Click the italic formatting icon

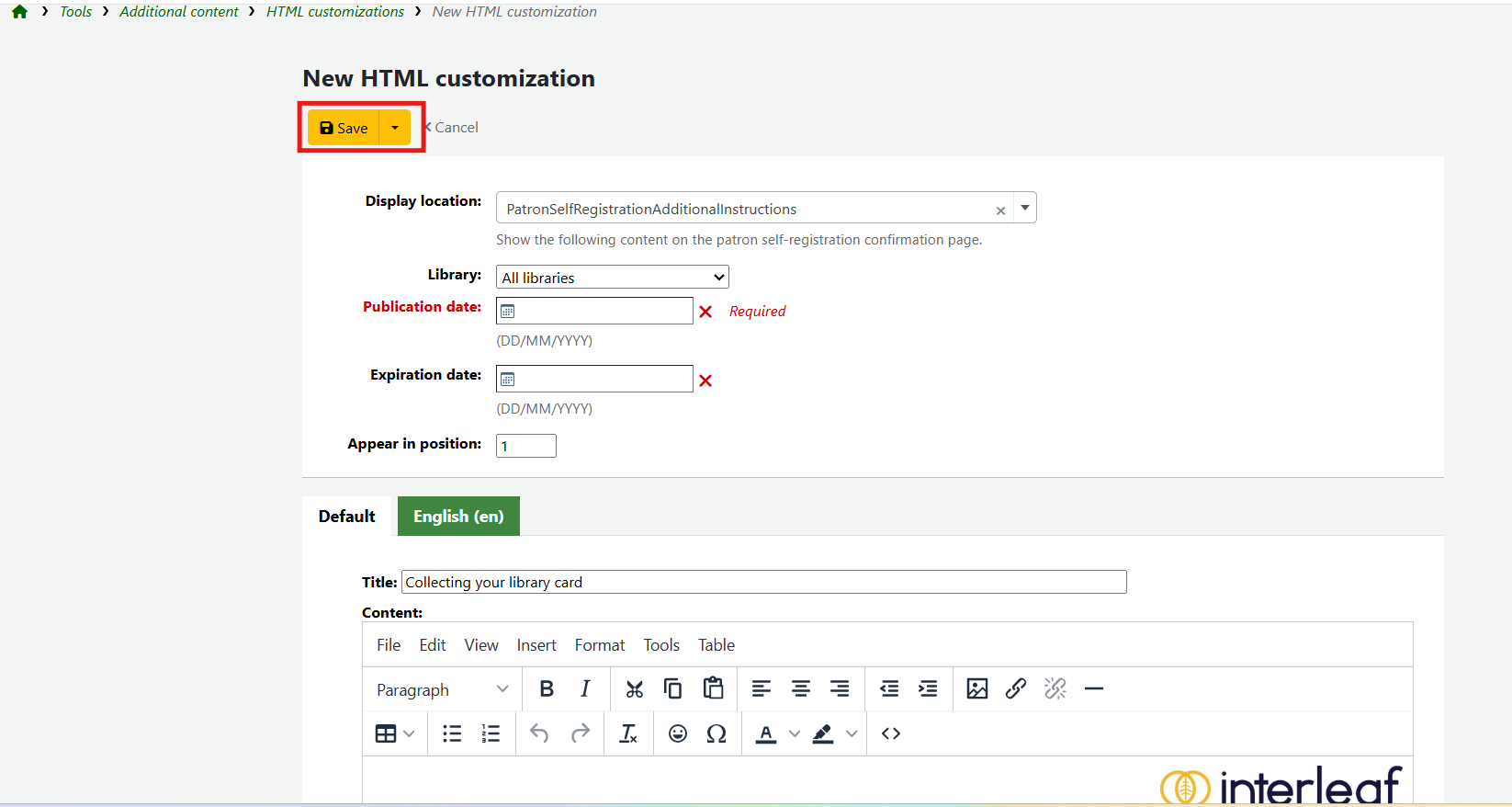point(585,688)
